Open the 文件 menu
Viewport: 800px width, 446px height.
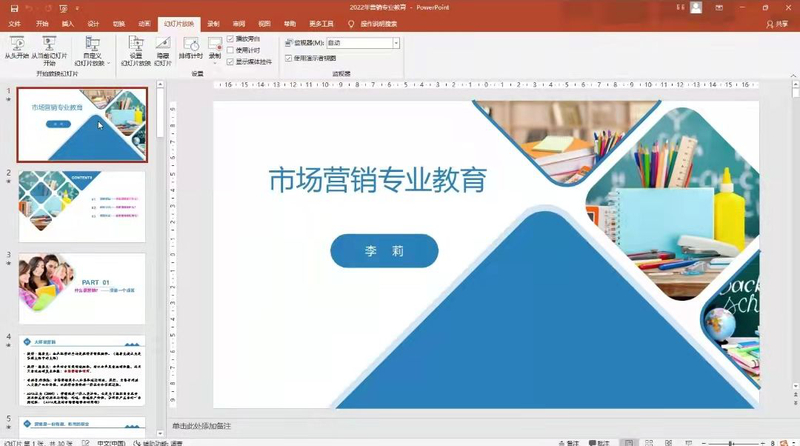tap(15, 24)
